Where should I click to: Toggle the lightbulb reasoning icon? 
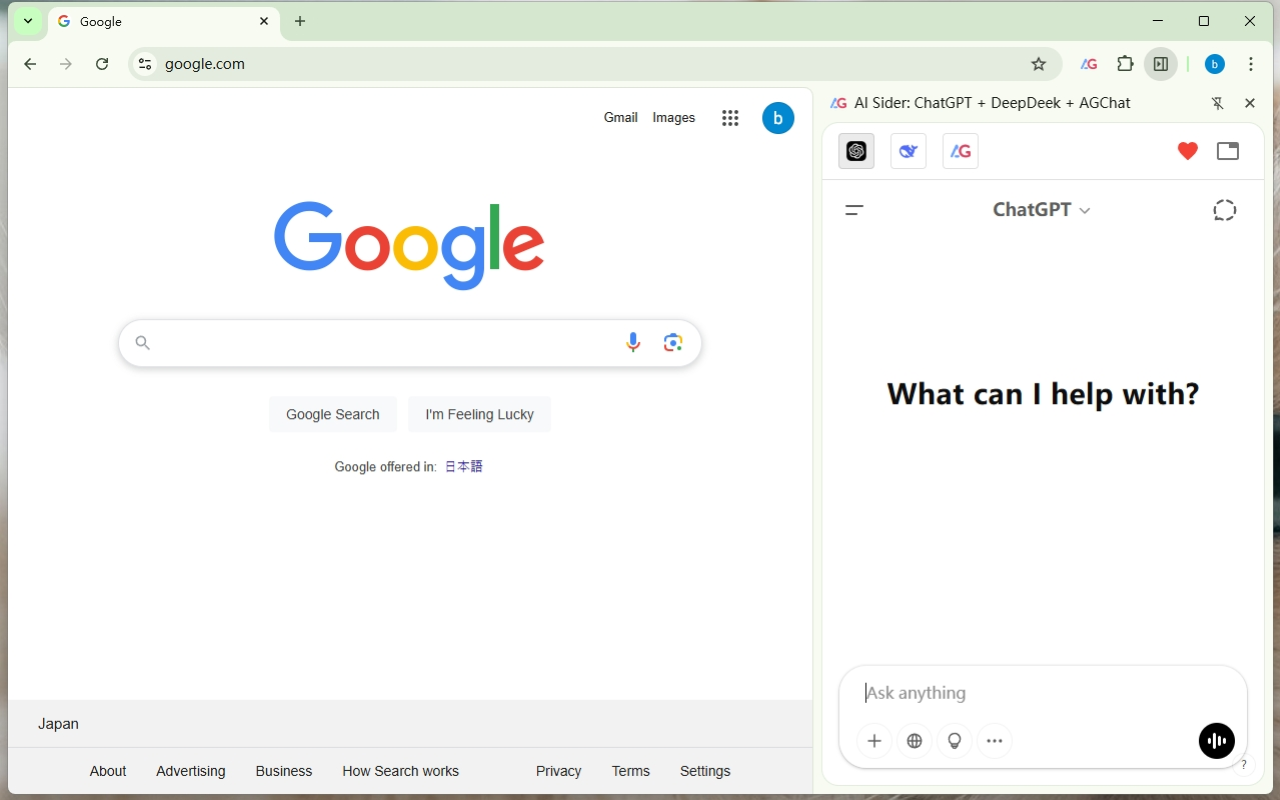(x=954, y=741)
